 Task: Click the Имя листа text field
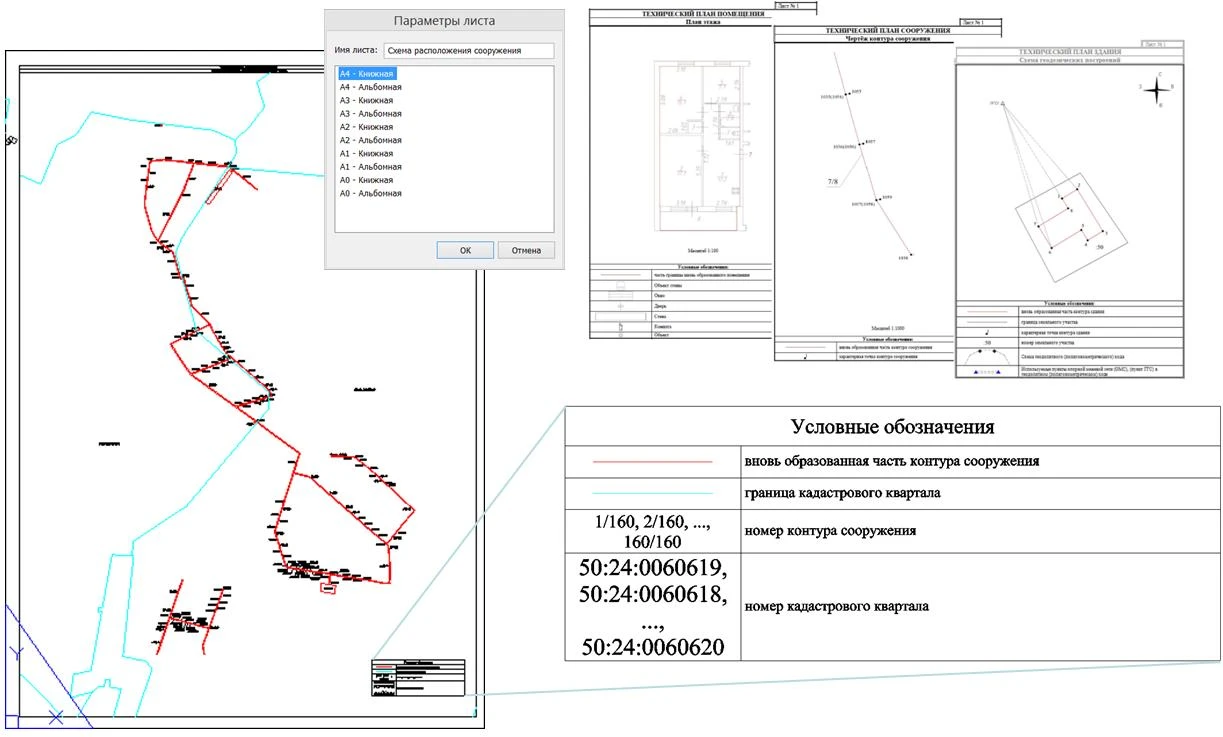tap(467, 50)
